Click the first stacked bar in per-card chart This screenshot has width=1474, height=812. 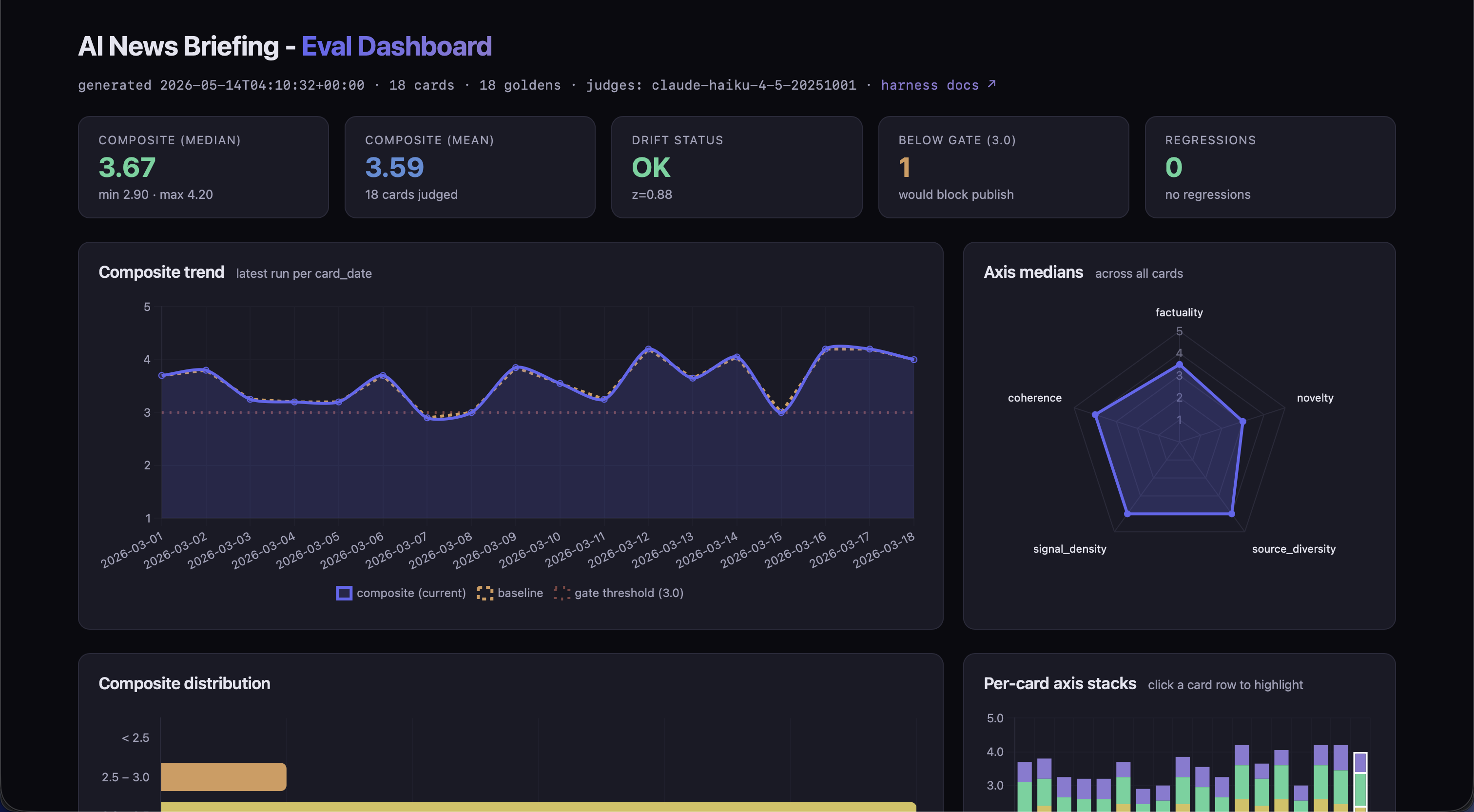coord(1024,786)
